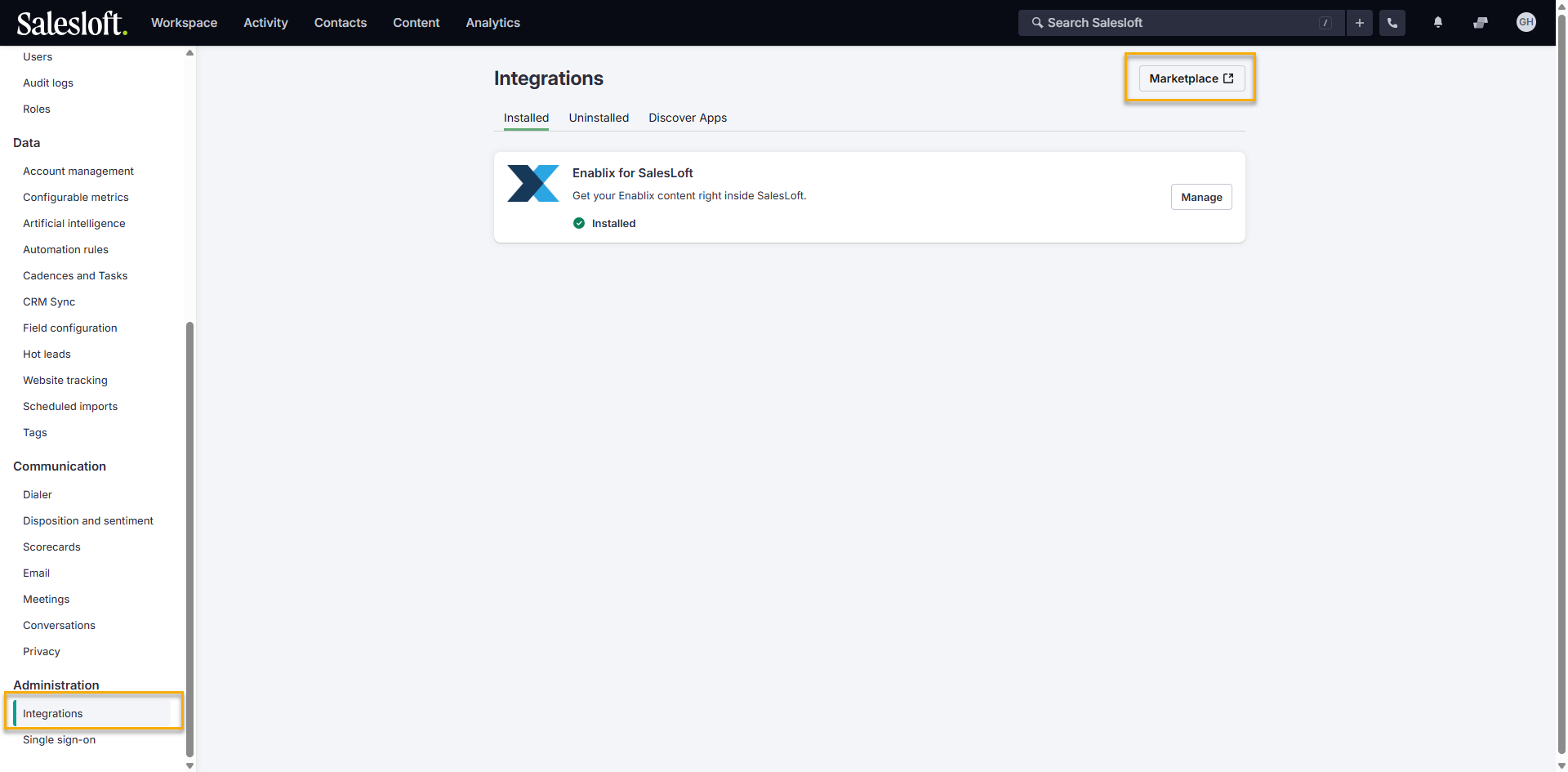The width and height of the screenshot is (1568, 772).
Task: Open Scheduled imports
Action: point(70,406)
